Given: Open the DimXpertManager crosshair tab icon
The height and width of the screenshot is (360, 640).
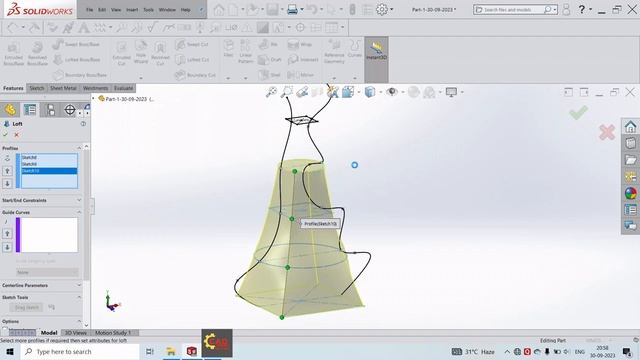Looking at the screenshot, I should pos(70,110).
